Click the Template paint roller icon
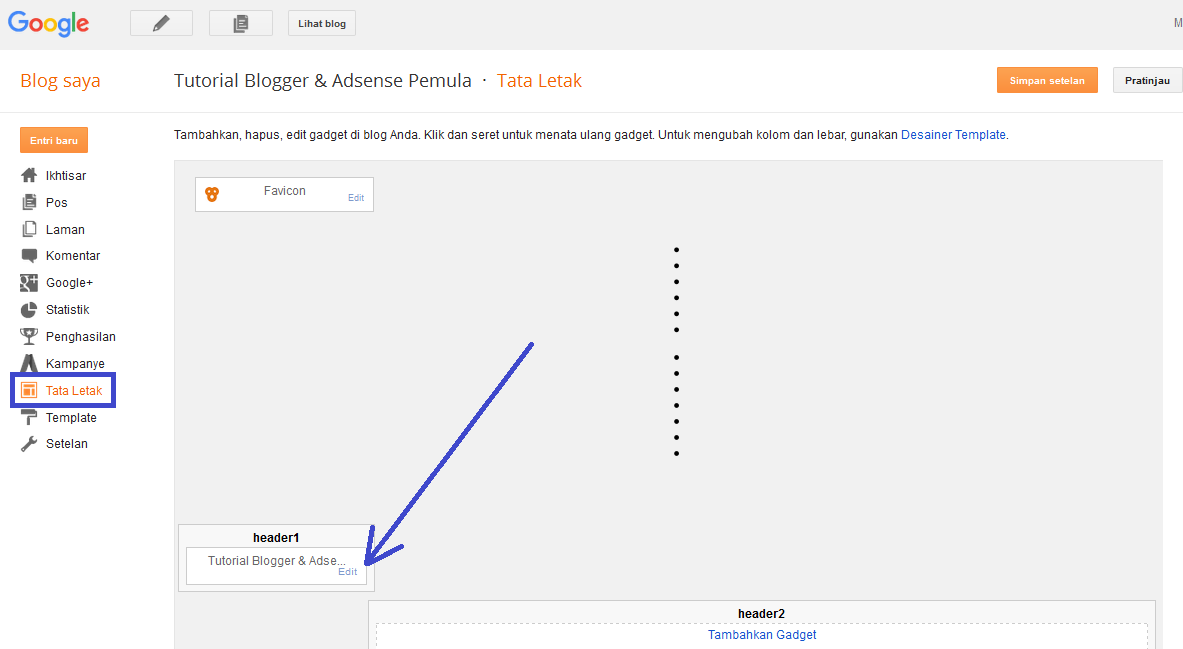Image resolution: width=1183 pixels, height=649 pixels. tap(29, 417)
